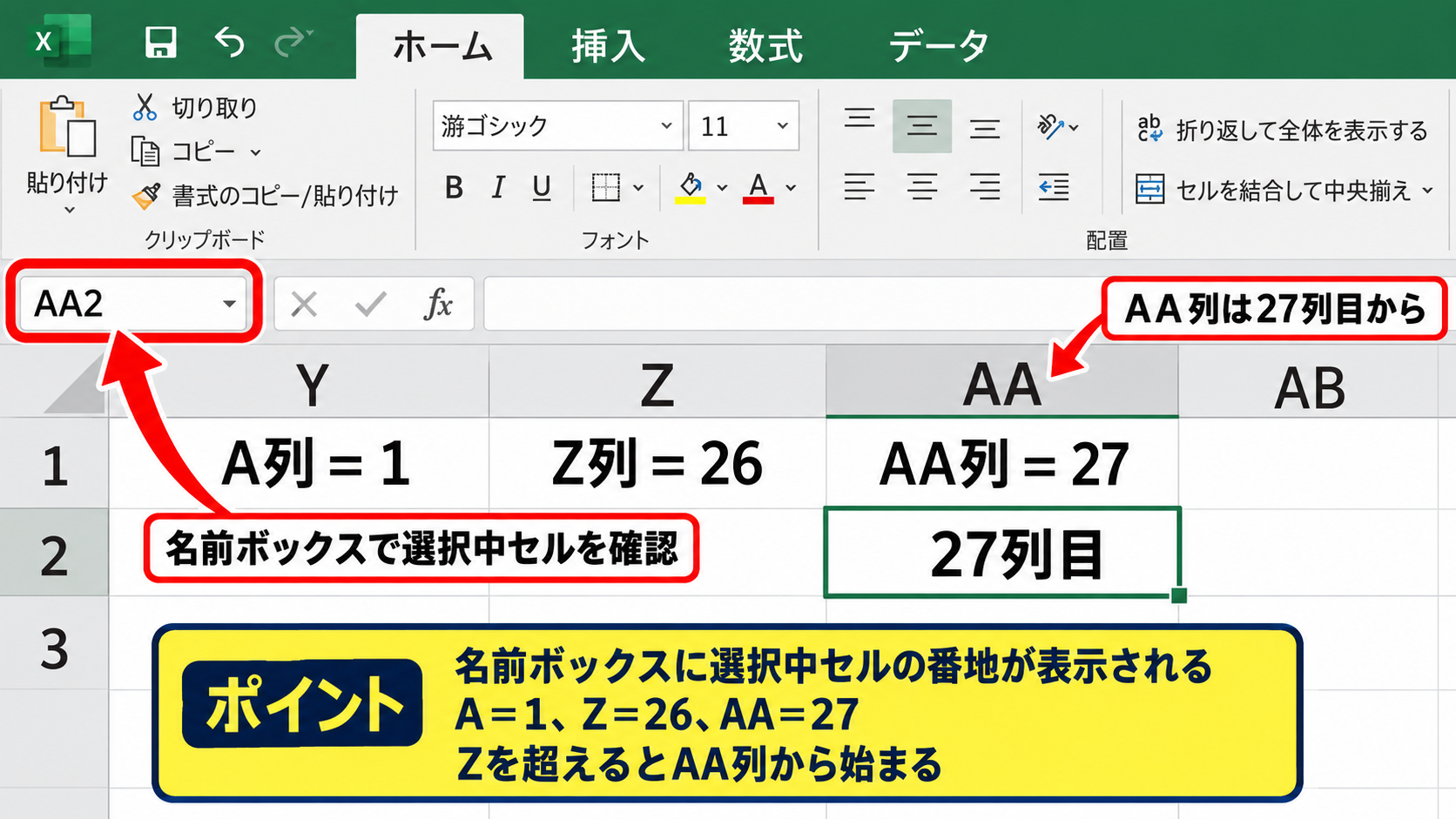Expand the border style dropdown arrow

638,187
